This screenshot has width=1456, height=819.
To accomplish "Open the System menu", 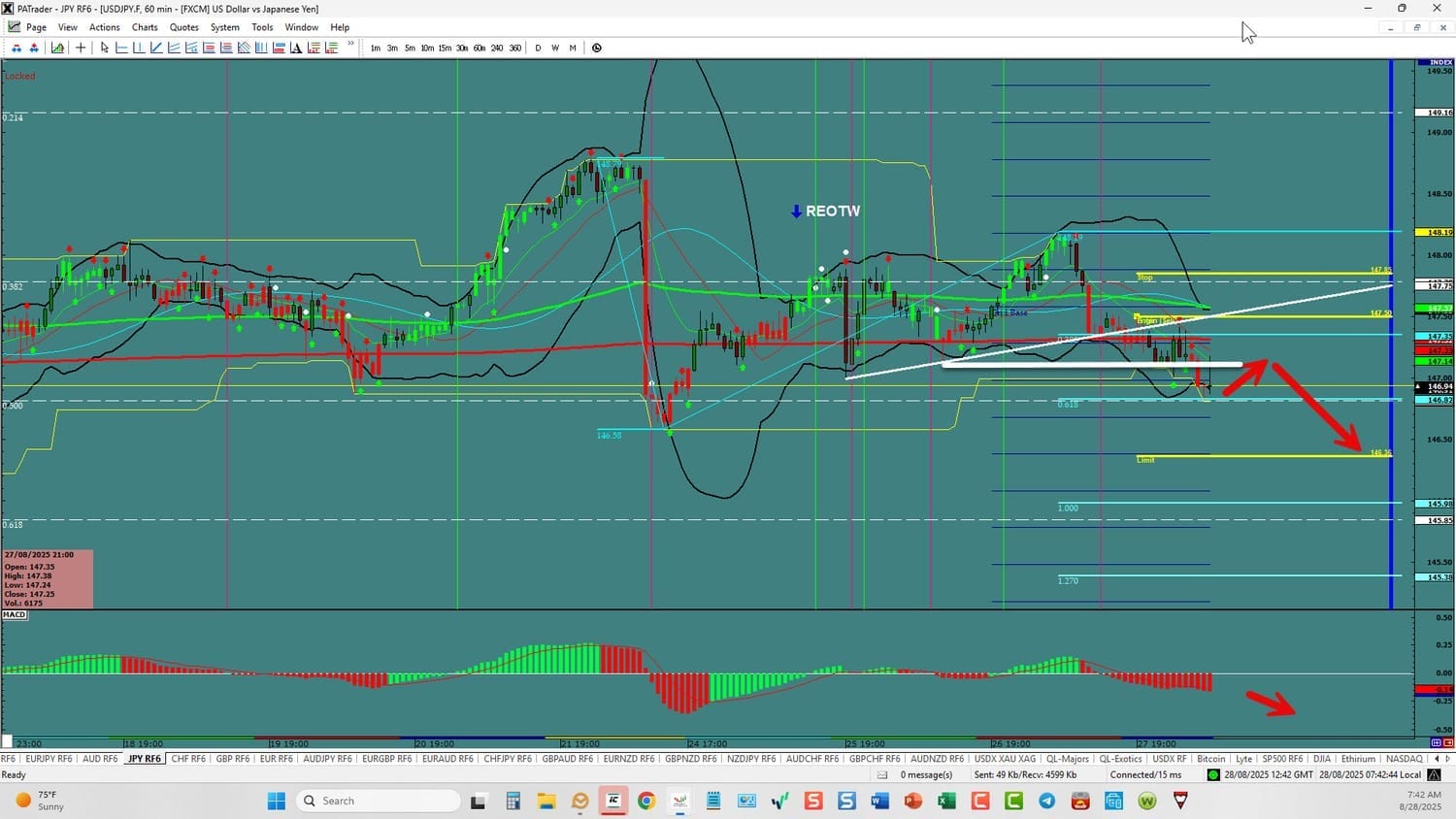I will tap(225, 27).
